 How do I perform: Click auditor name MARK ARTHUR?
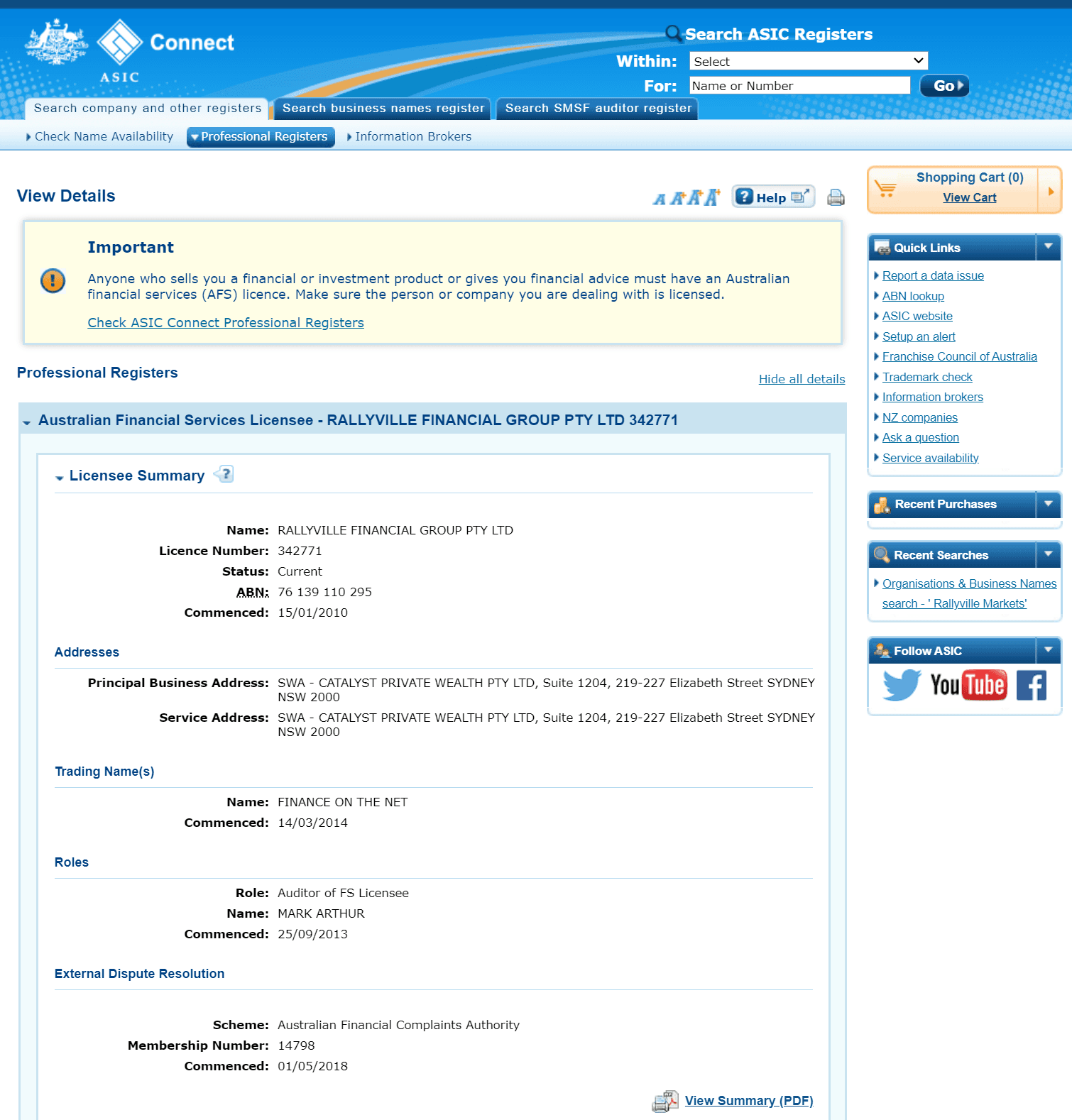tap(321, 913)
